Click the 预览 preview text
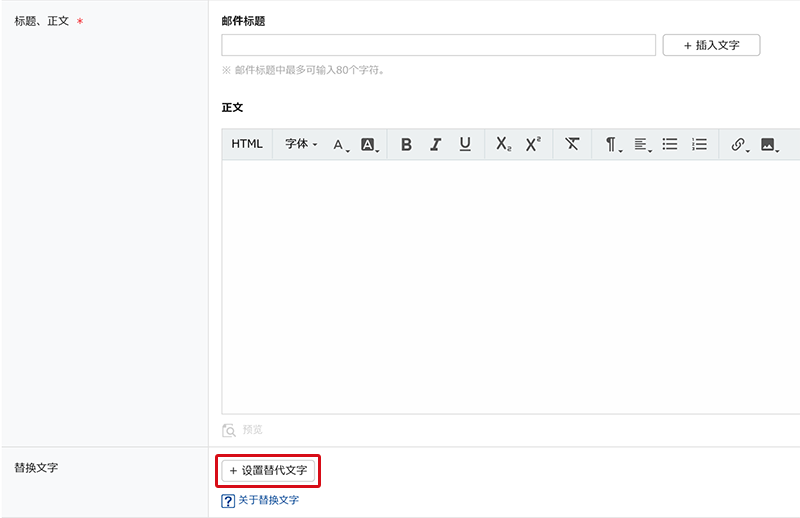 252,430
